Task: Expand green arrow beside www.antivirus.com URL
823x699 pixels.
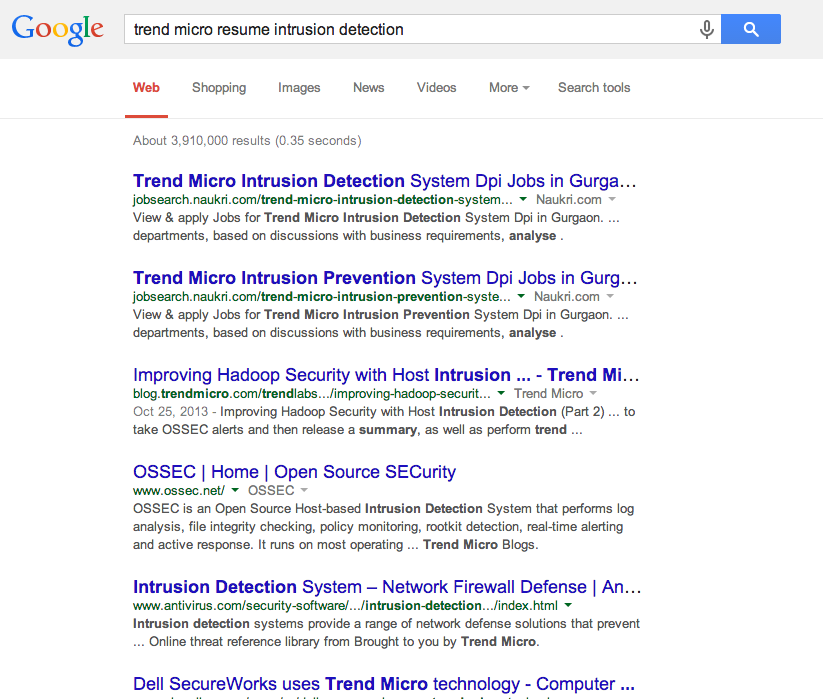Action: (x=568, y=605)
